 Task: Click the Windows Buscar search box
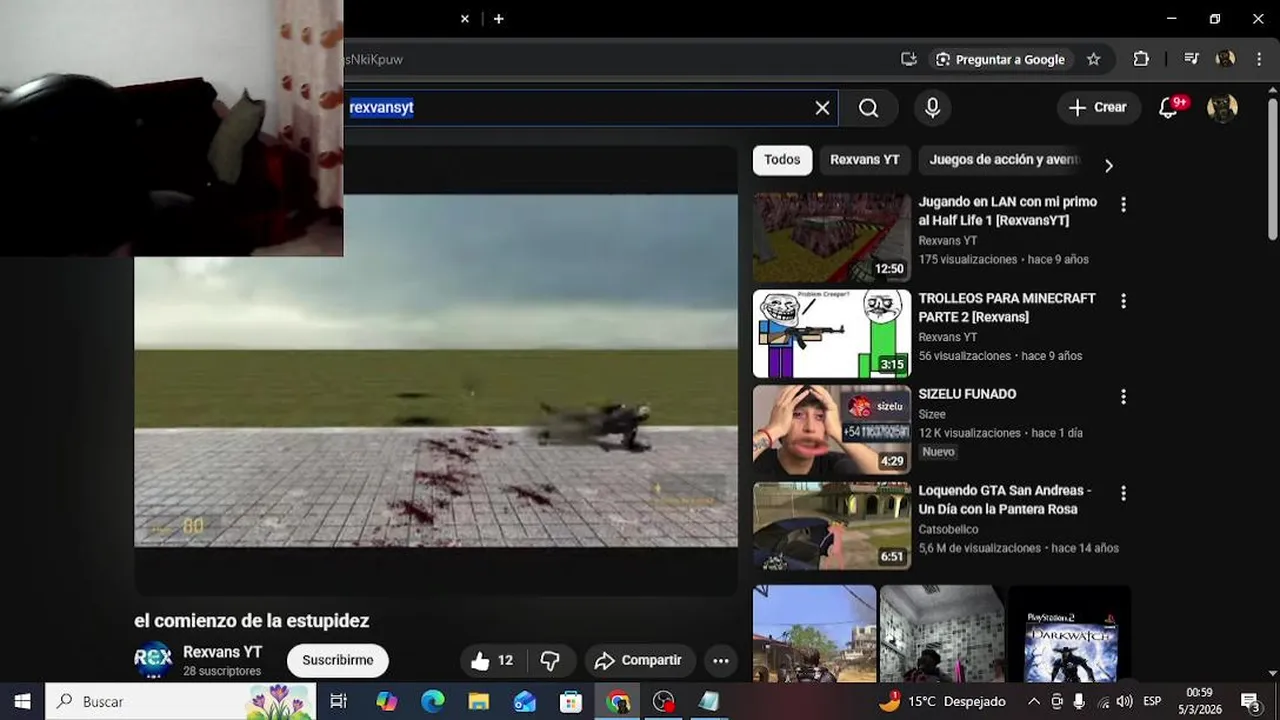point(180,701)
